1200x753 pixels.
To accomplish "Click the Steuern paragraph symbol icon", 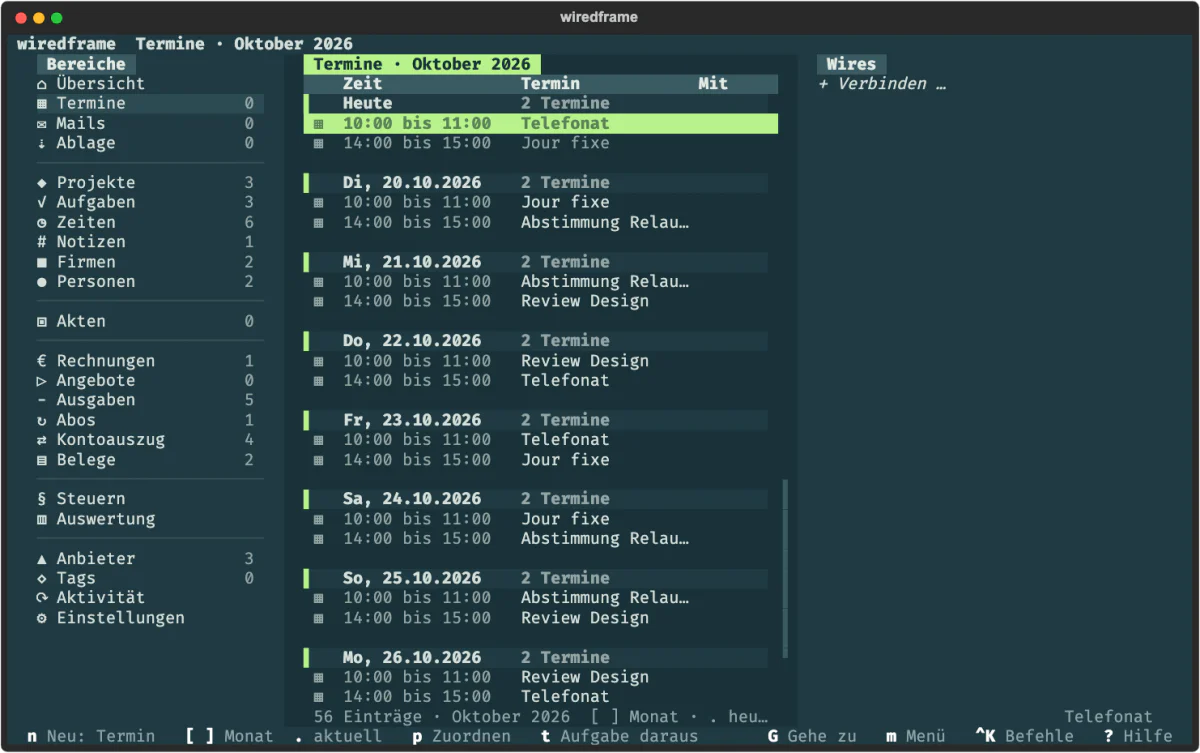I will coord(42,499).
